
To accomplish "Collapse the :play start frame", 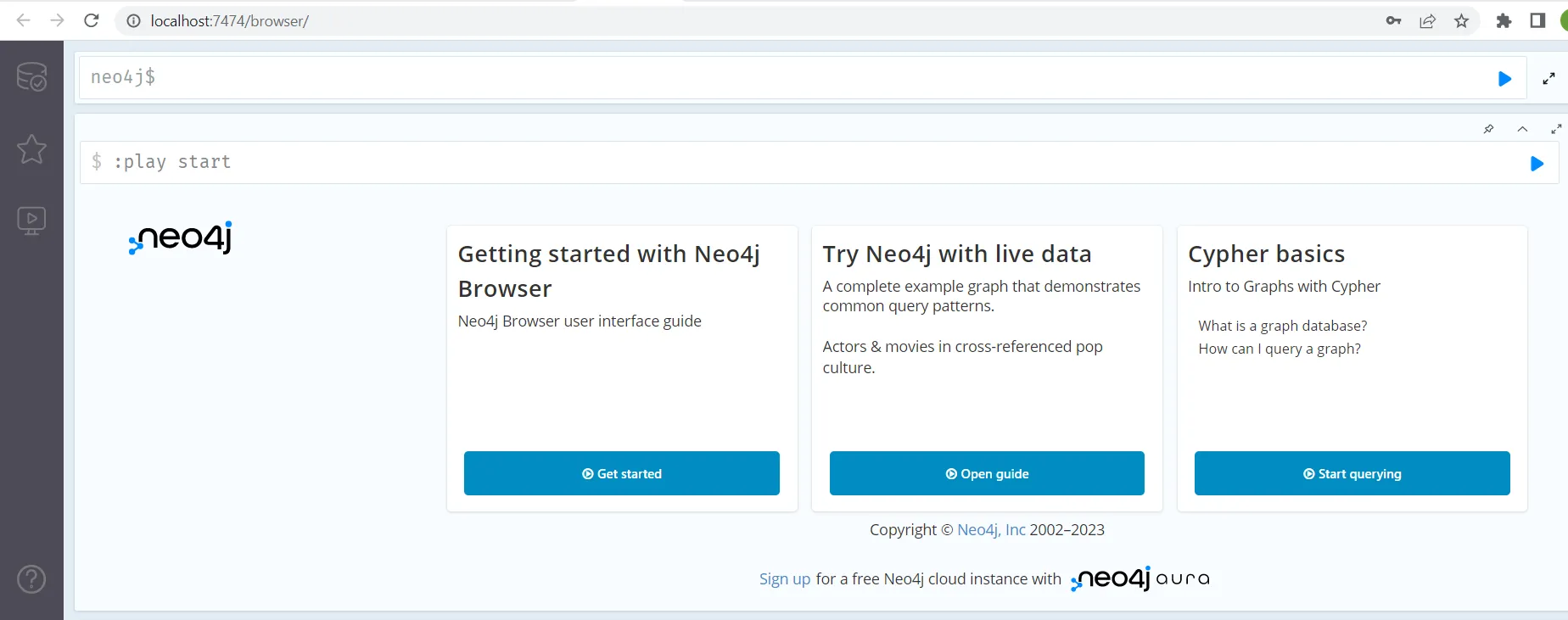I will [1522, 129].
